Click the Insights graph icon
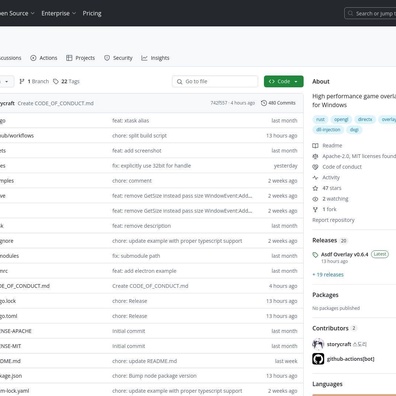396x396 pixels. (144, 58)
